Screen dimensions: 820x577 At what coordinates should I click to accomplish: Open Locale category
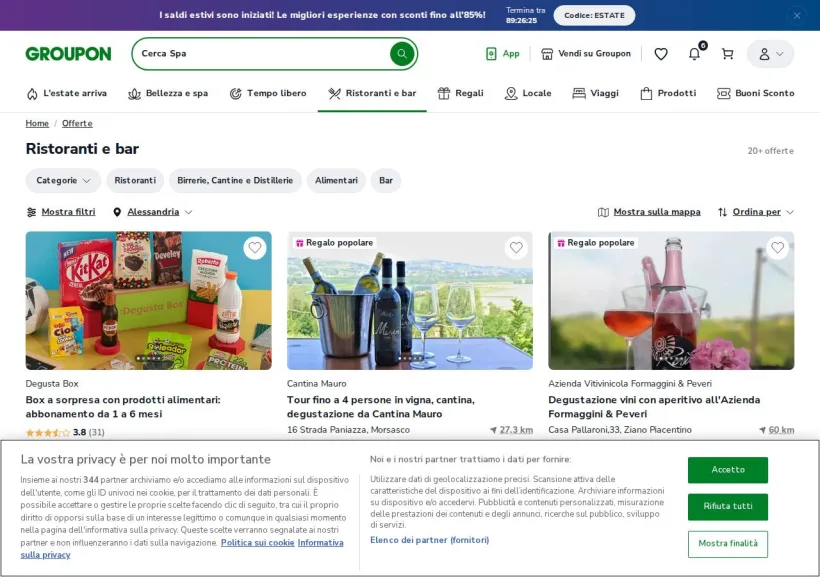[528, 93]
